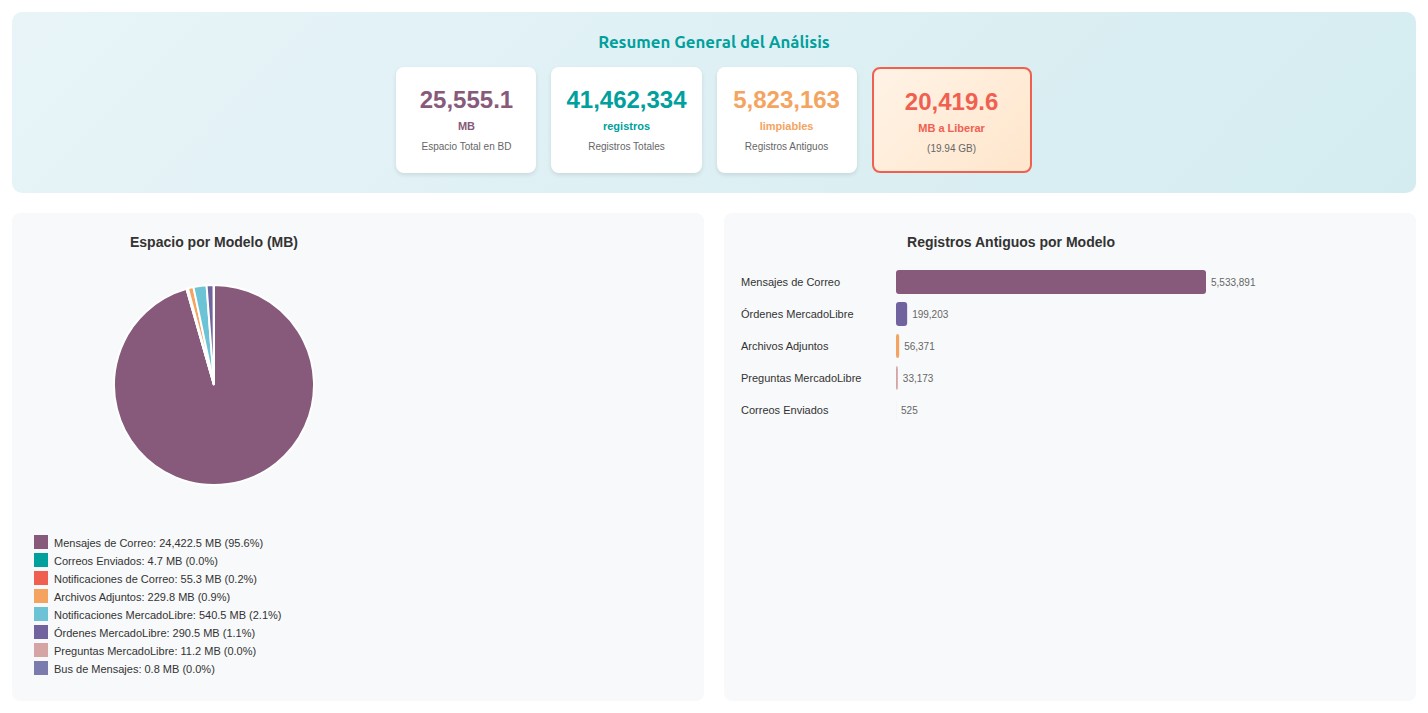Image resolution: width=1428 pixels, height=713 pixels.
Task: Click the Bus de Mensajes legend swatch
Action: click(x=41, y=668)
